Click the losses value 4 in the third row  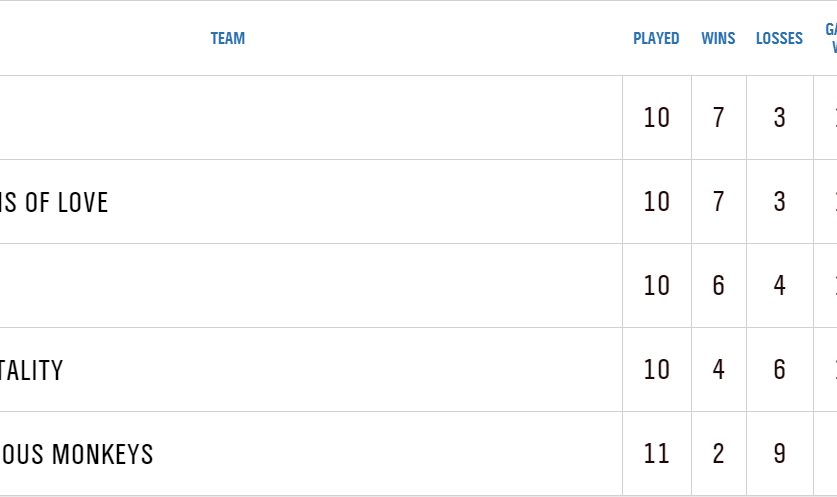click(x=780, y=286)
